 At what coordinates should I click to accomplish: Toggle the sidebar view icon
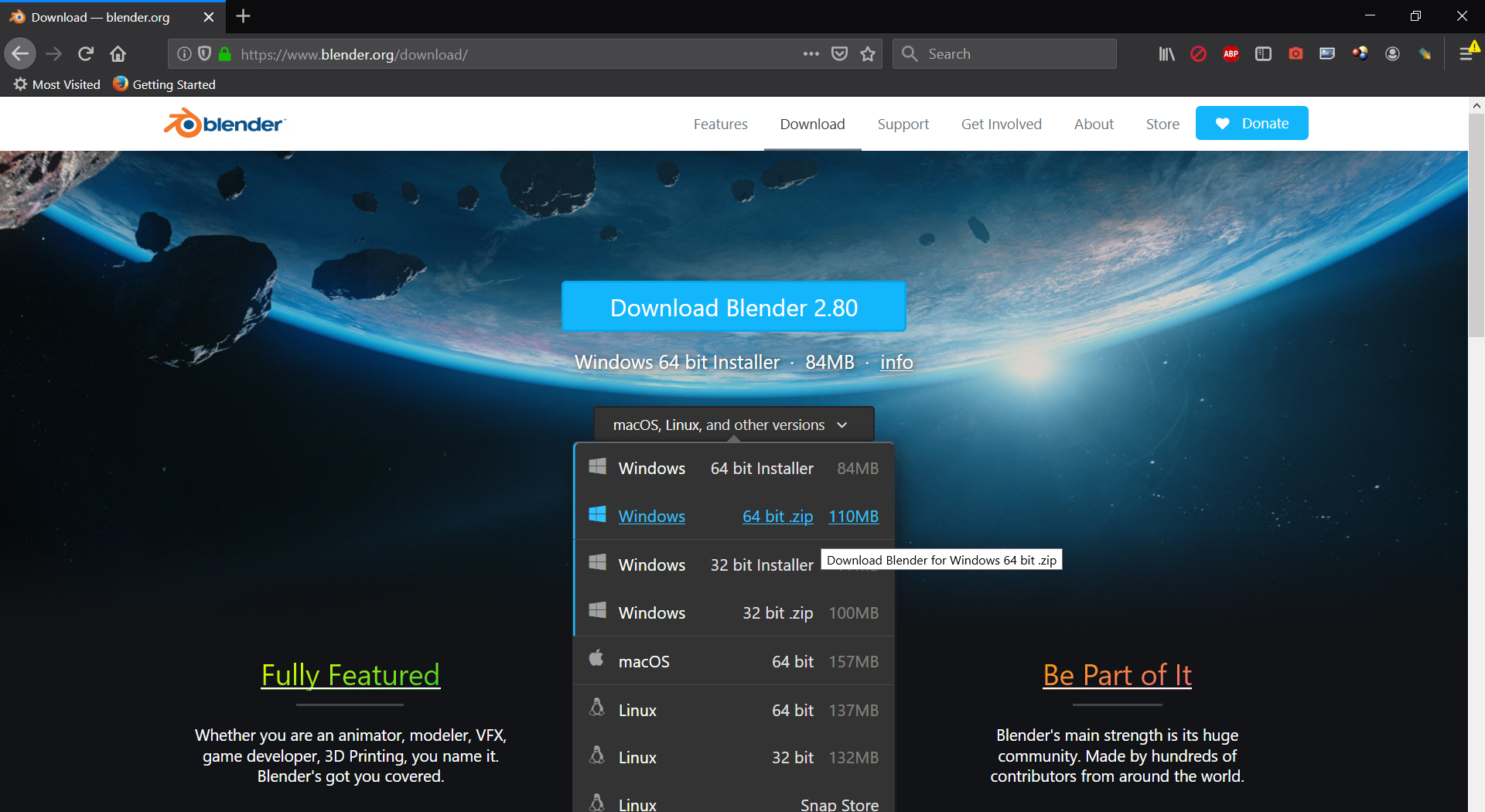(1263, 54)
